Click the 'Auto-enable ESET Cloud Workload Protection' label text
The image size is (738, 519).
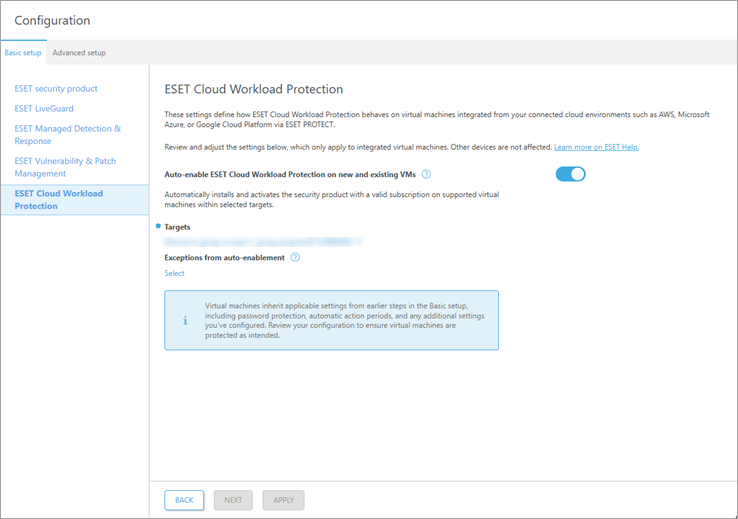tap(290, 175)
